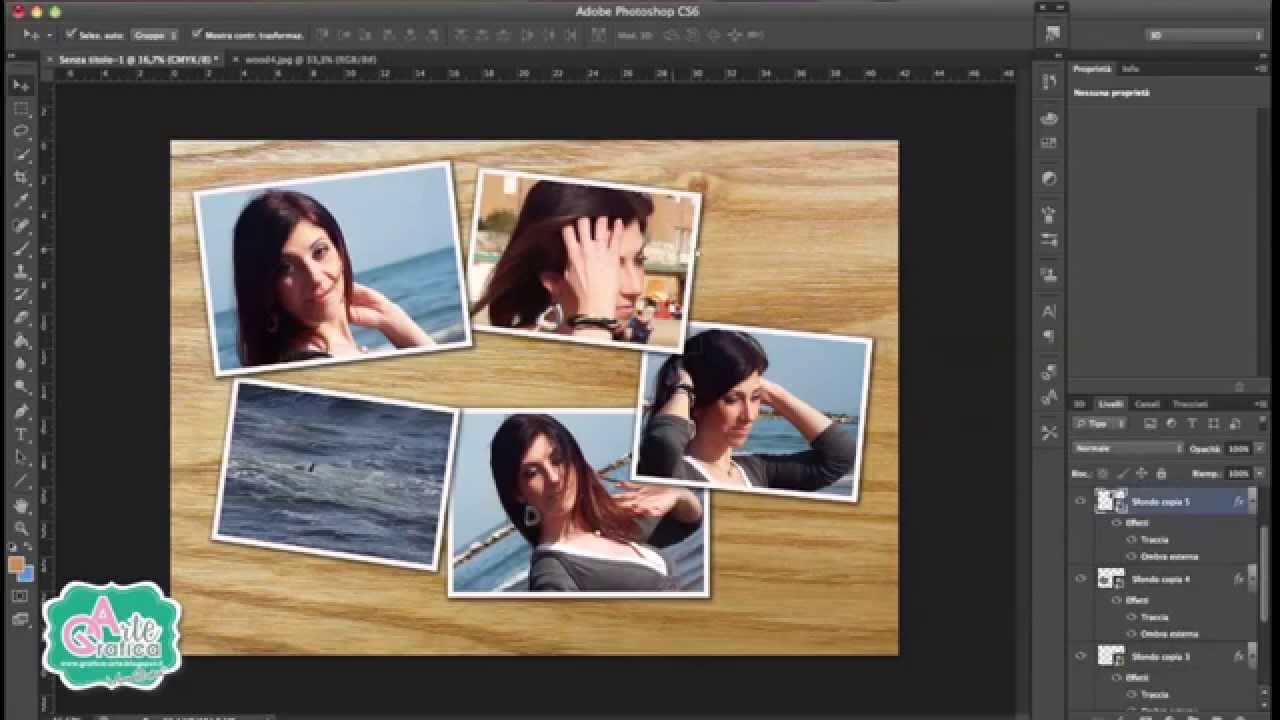The width and height of the screenshot is (1280, 720).
Task: Open the Character panel icon in dock
Action: [x=1049, y=311]
